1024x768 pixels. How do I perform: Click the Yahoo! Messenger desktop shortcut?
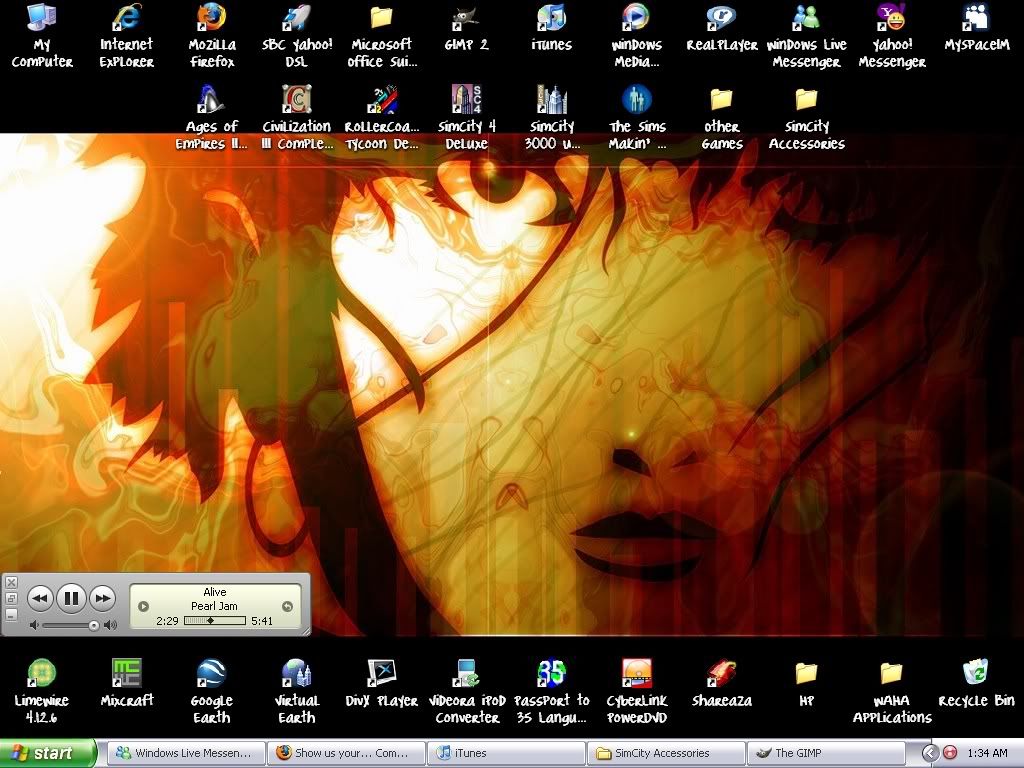892,35
